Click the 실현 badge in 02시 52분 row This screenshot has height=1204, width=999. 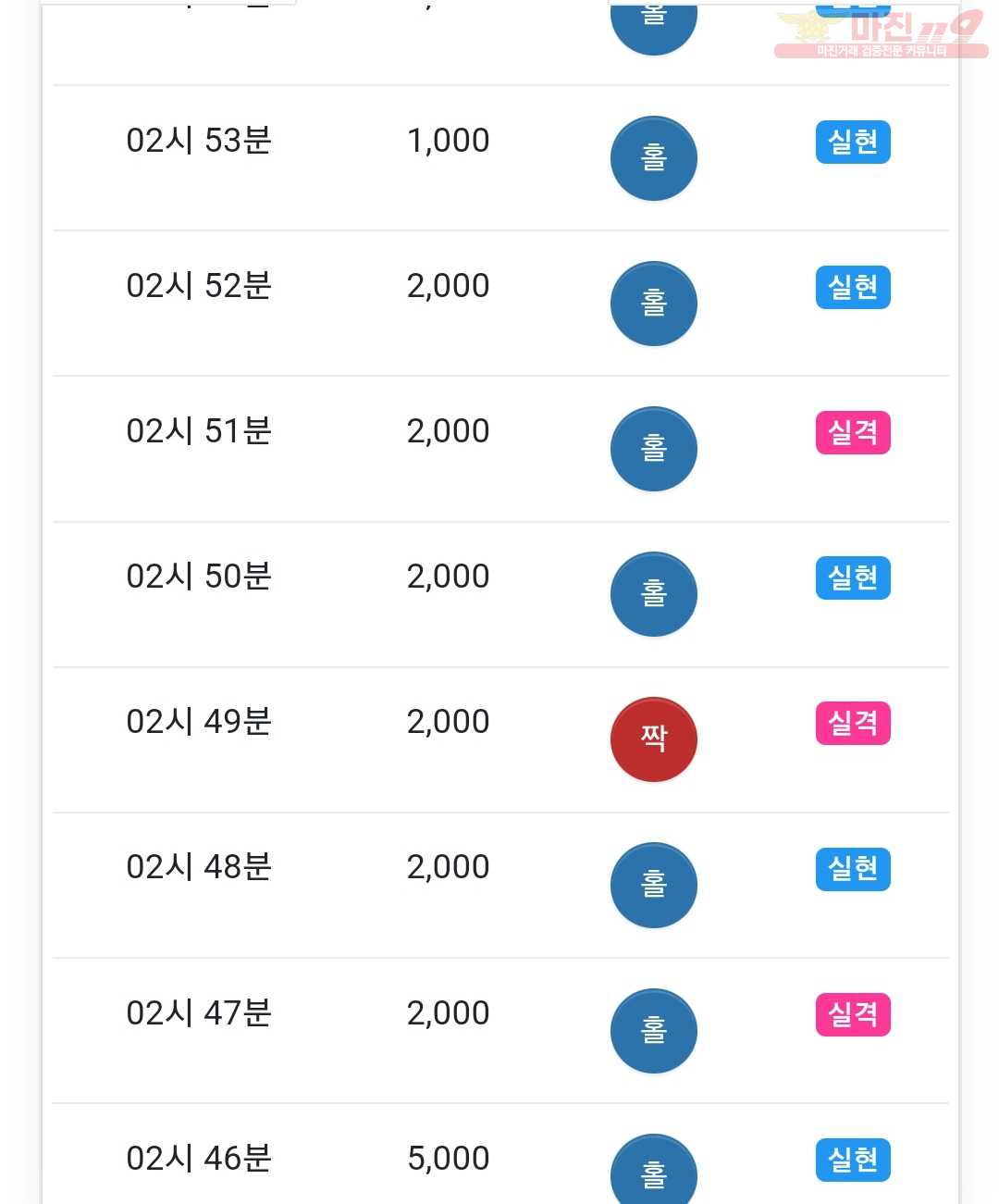click(853, 287)
